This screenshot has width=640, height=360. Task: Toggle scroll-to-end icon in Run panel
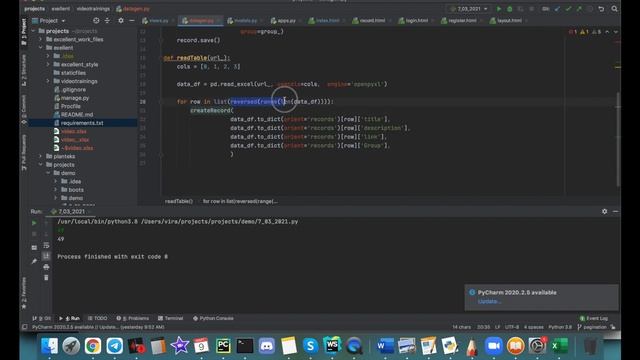point(46,256)
